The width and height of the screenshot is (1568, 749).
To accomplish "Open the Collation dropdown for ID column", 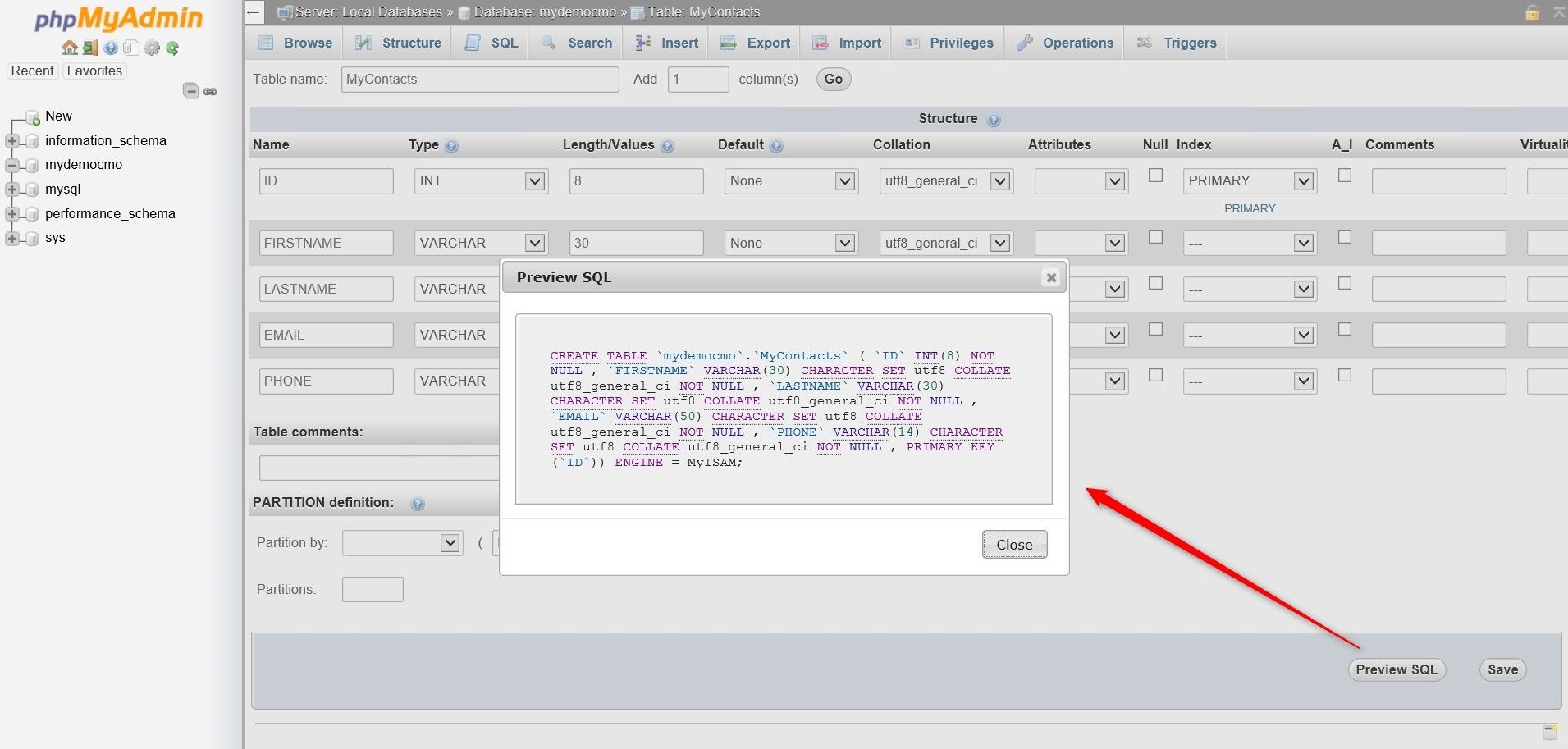I will pos(945,180).
